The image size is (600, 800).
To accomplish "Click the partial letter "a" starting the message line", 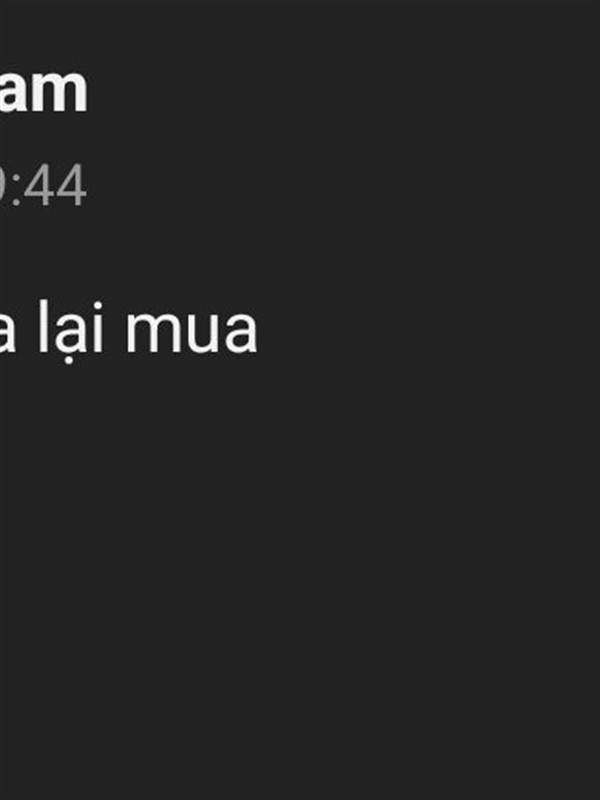I will [x=8, y=332].
